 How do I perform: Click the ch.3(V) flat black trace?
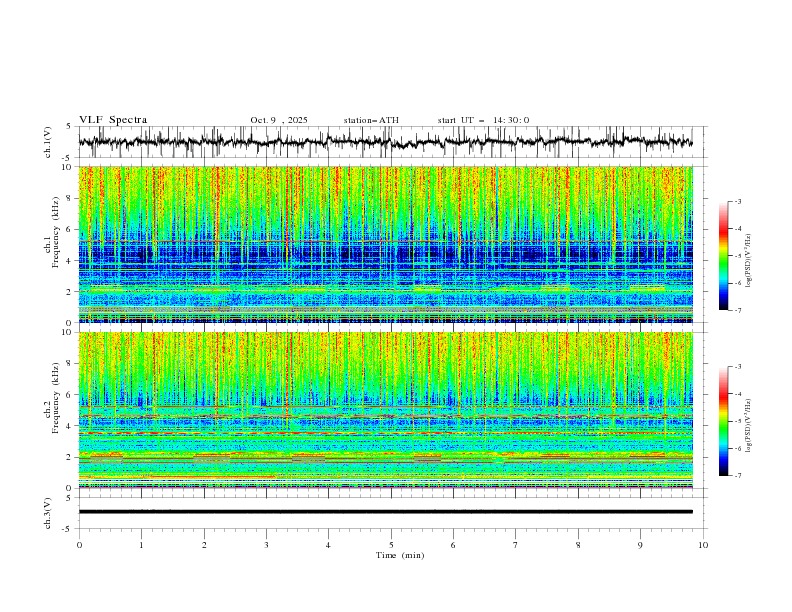click(x=385, y=512)
